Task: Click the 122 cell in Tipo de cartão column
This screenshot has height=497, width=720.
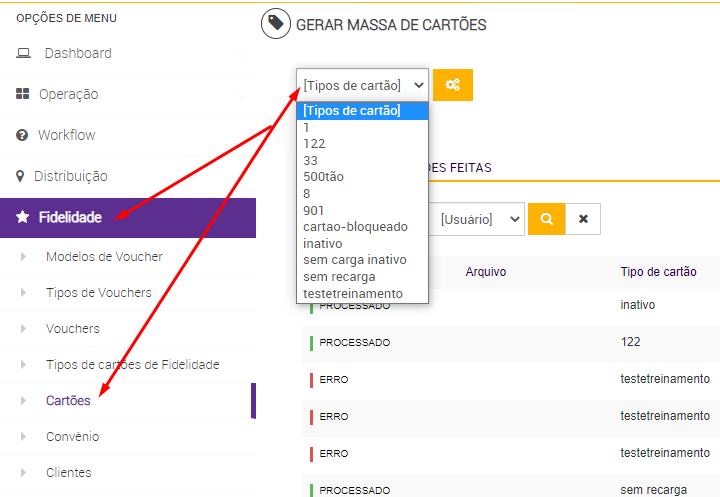Action: [630, 342]
